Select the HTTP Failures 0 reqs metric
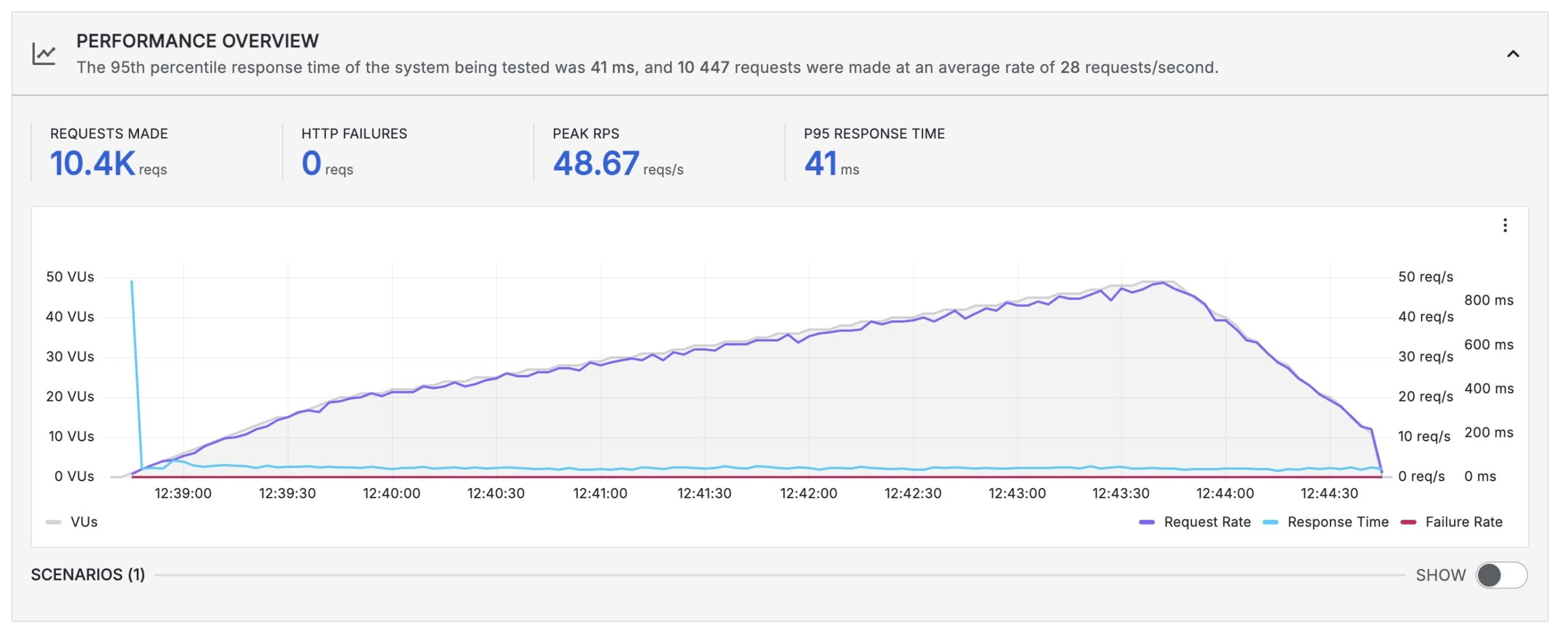 [312, 164]
